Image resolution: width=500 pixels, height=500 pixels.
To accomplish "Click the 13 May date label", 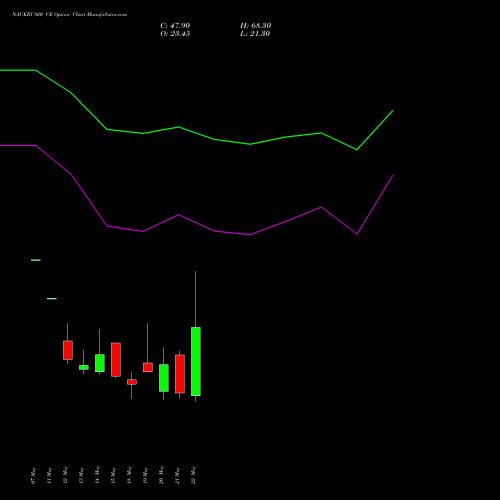I will pyautogui.click(x=81, y=476).
